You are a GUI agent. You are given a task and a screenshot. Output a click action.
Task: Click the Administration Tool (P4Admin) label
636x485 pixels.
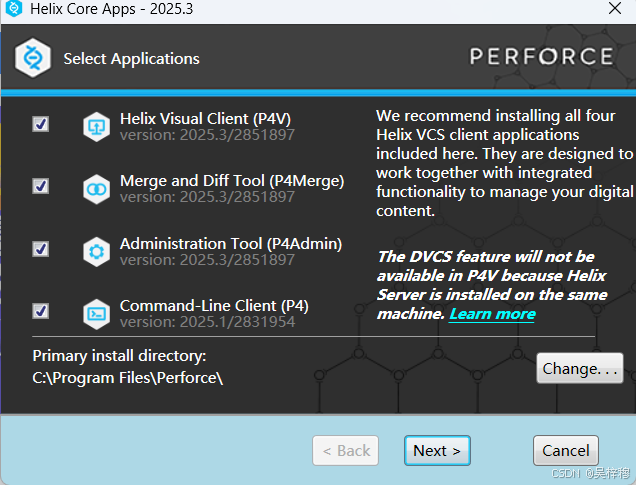(x=231, y=244)
